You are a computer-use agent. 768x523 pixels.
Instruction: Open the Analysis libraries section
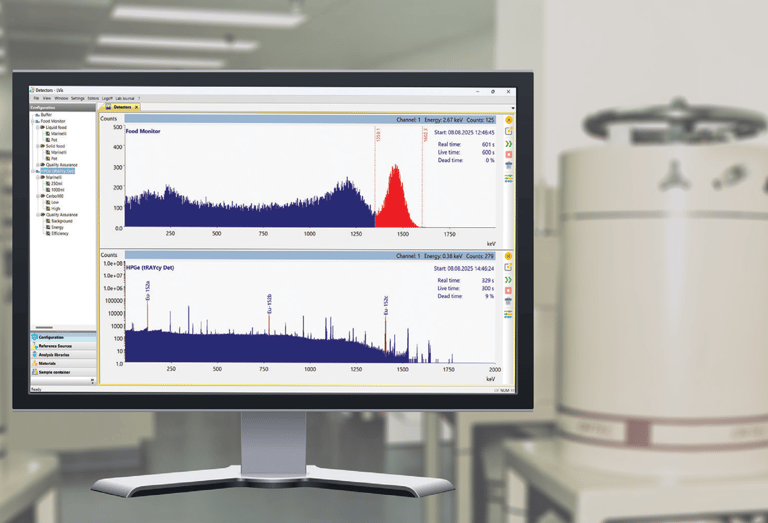click(x=63, y=355)
